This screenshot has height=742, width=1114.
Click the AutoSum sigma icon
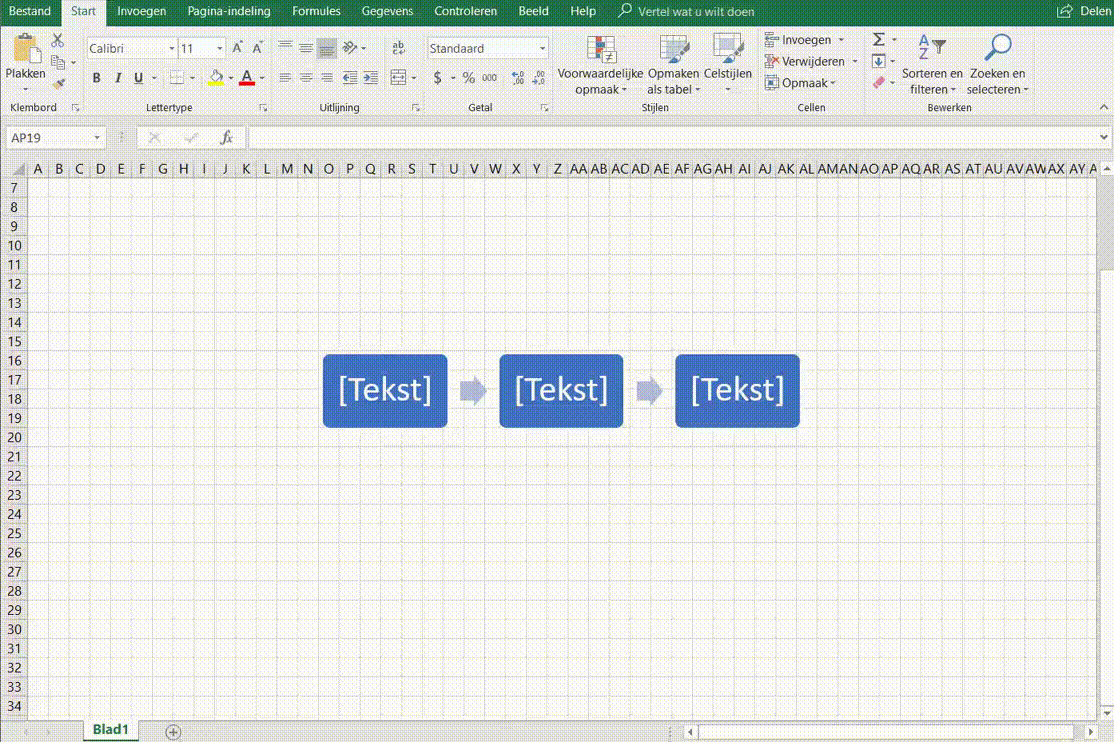coord(879,40)
